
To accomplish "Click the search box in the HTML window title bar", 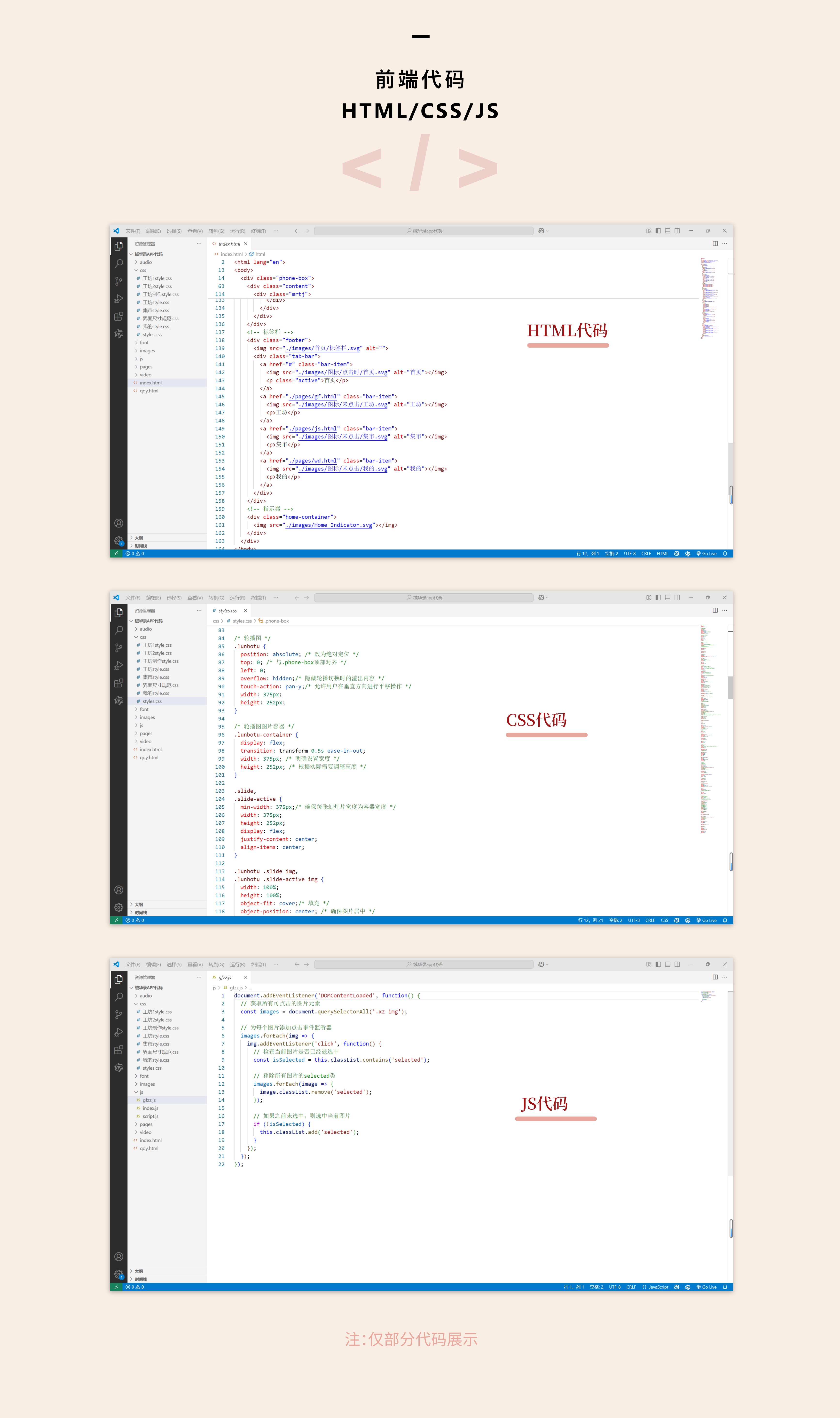I will pos(424,231).
